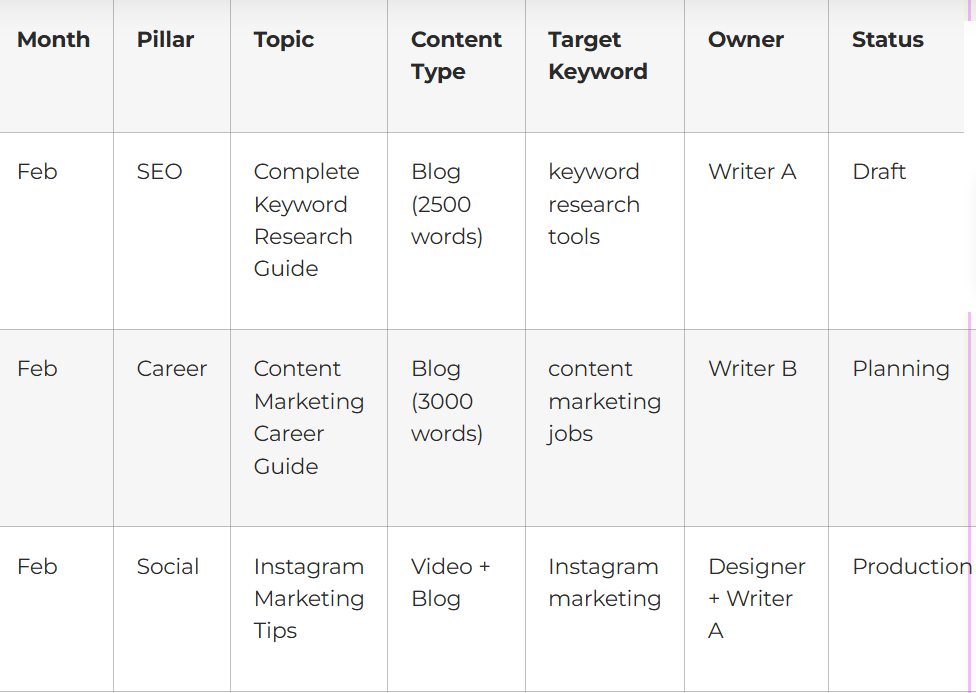Select the Content Type header cell

point(456,56)
